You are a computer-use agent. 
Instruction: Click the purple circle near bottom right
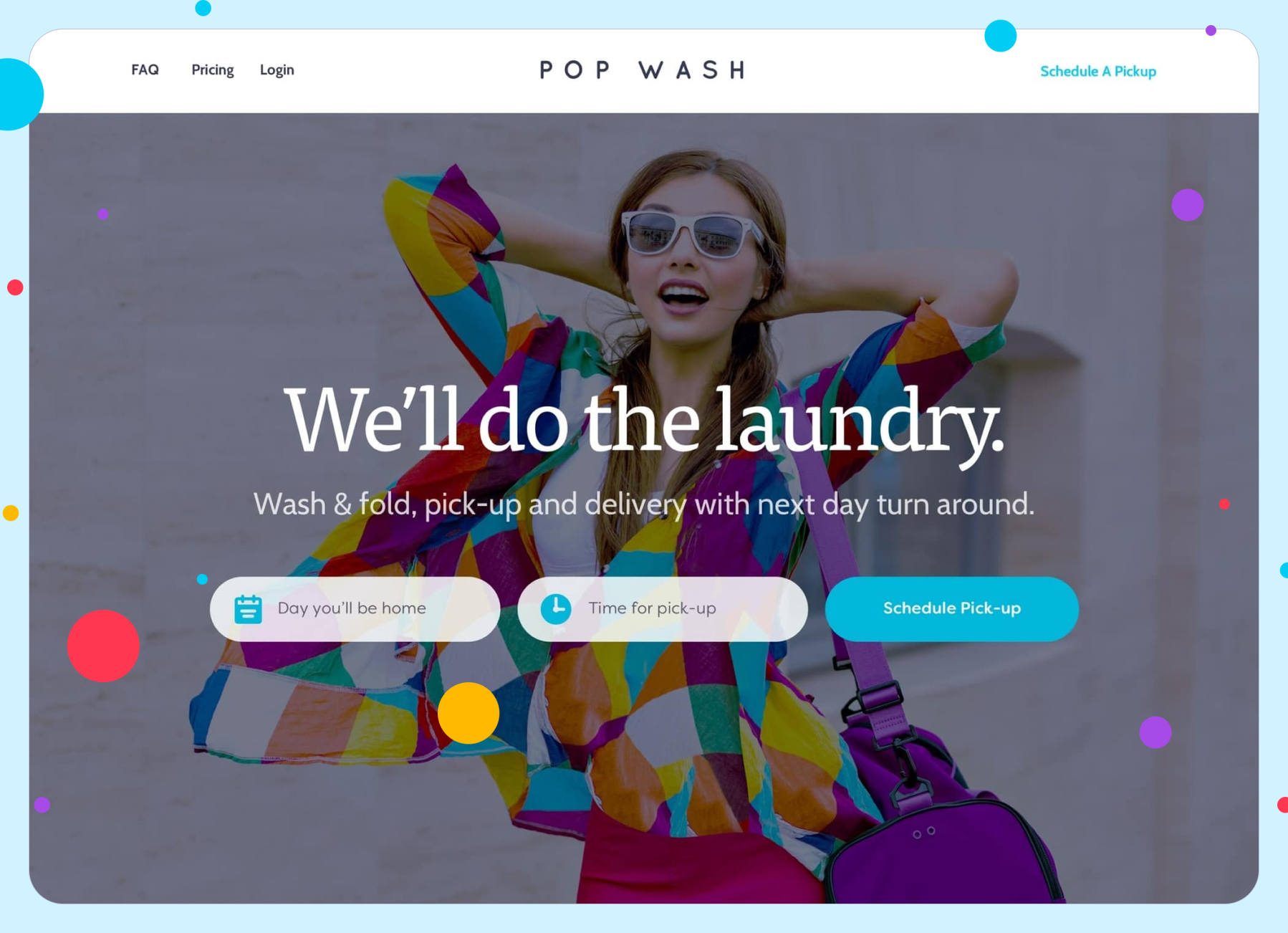pos(1155,732)
